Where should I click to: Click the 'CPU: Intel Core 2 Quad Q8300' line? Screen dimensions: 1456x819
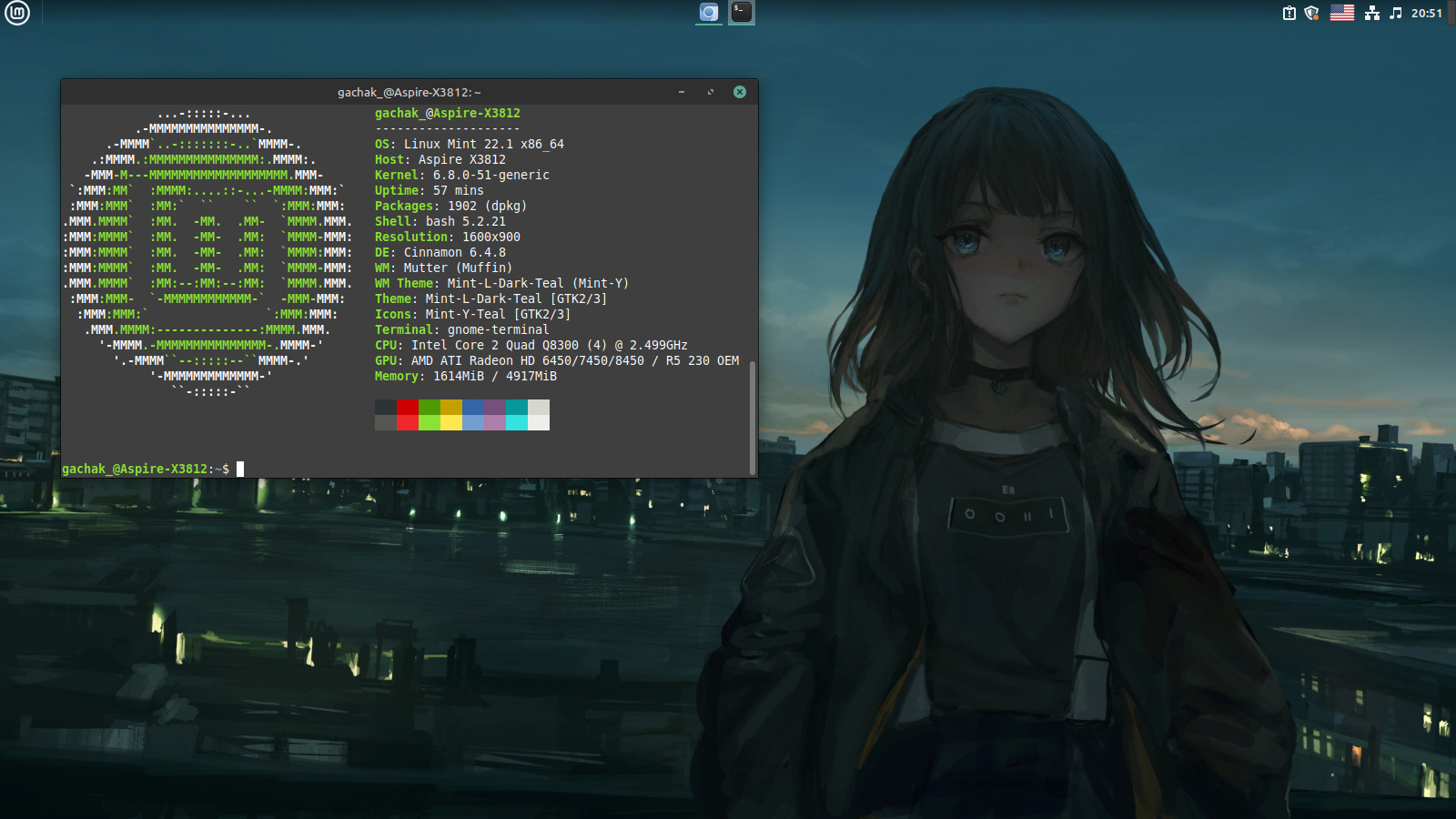(531, 345)
